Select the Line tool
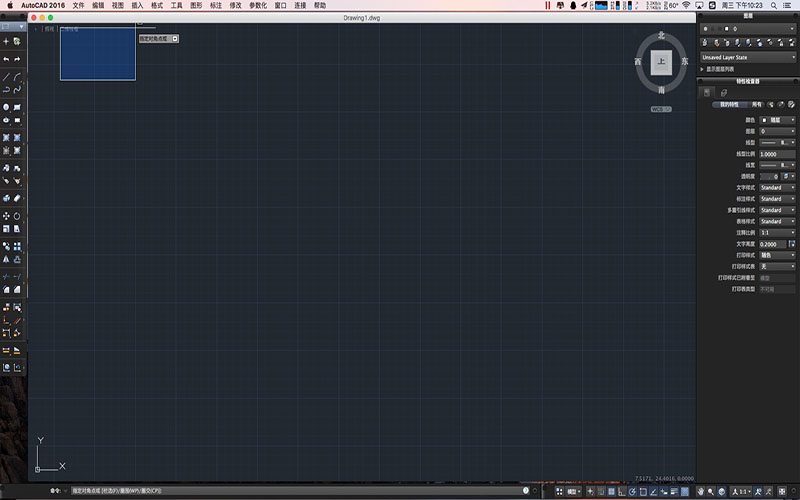Image resolution: width=800 pixels, height=500 pixels. [6, 77]
